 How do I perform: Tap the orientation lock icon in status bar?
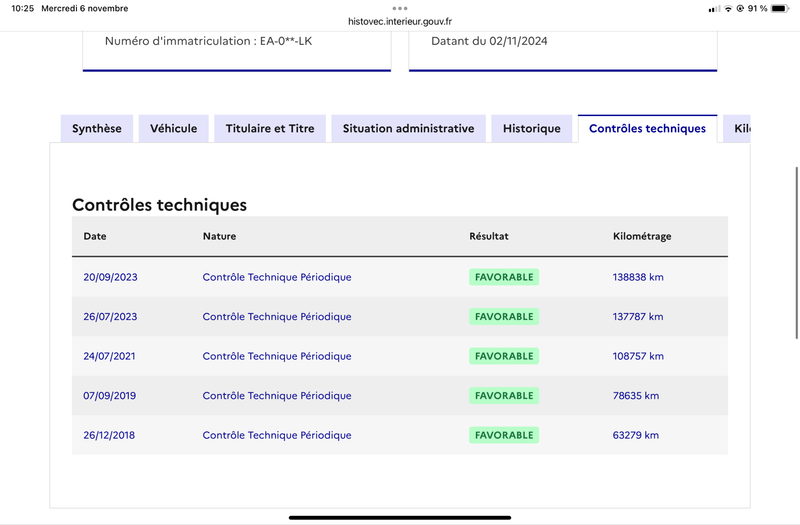click(740, 9)
